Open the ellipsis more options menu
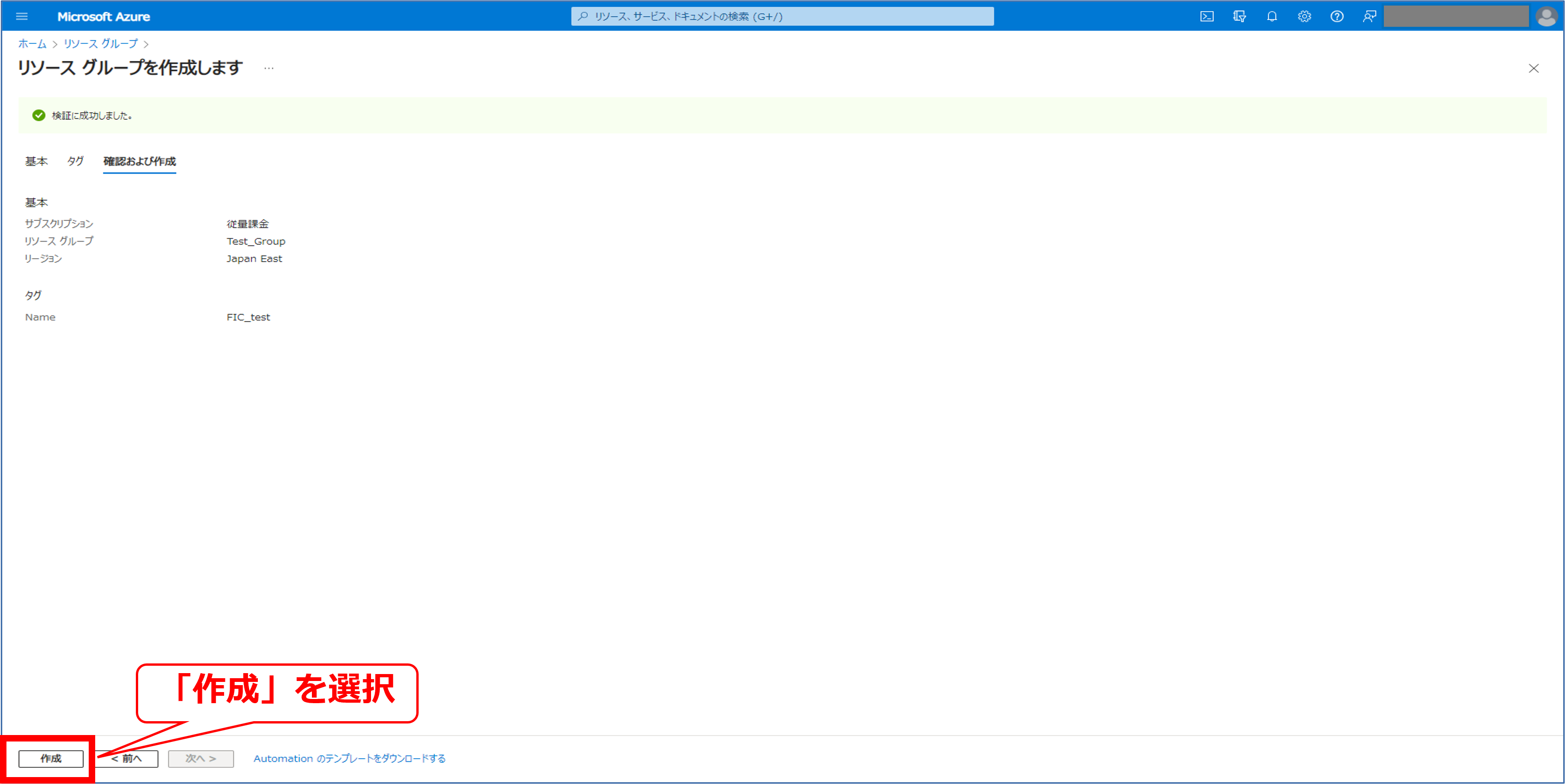The width and height of the screenshot is (1565, 784). (x=268, y=69)
